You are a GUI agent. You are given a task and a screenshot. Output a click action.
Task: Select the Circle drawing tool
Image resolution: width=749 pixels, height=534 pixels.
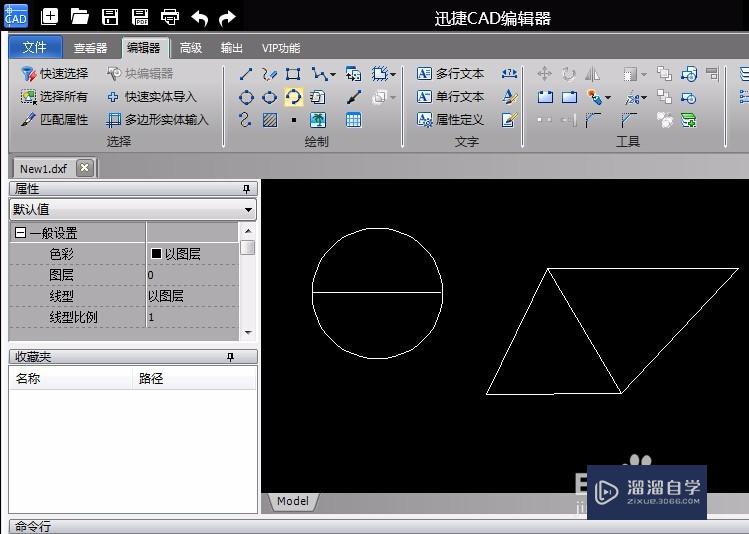(246, 97)
